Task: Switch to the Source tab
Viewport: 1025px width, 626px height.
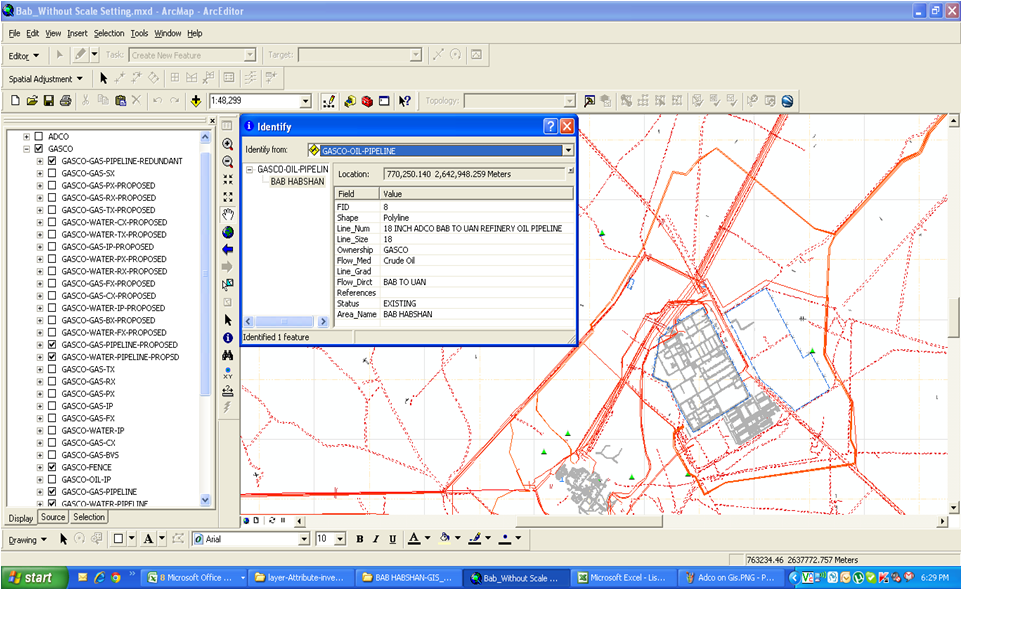Action: 53,518
